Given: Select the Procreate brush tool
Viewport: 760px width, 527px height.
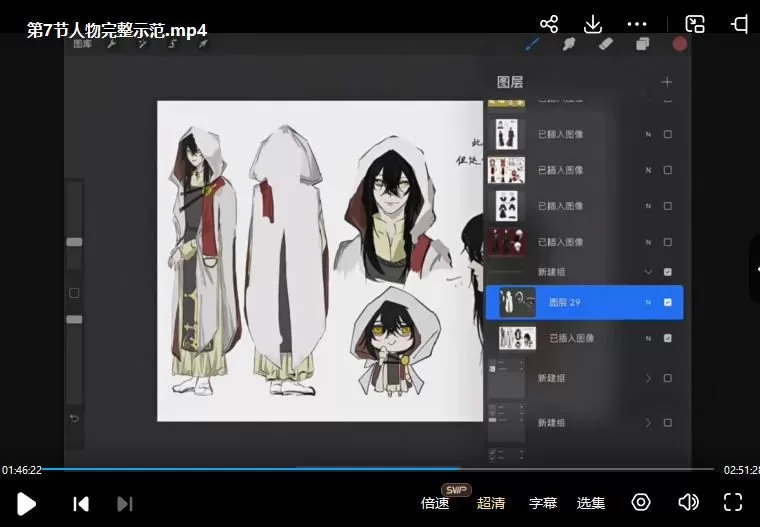Looking at the screenshot, I should (x=533, y=44).
